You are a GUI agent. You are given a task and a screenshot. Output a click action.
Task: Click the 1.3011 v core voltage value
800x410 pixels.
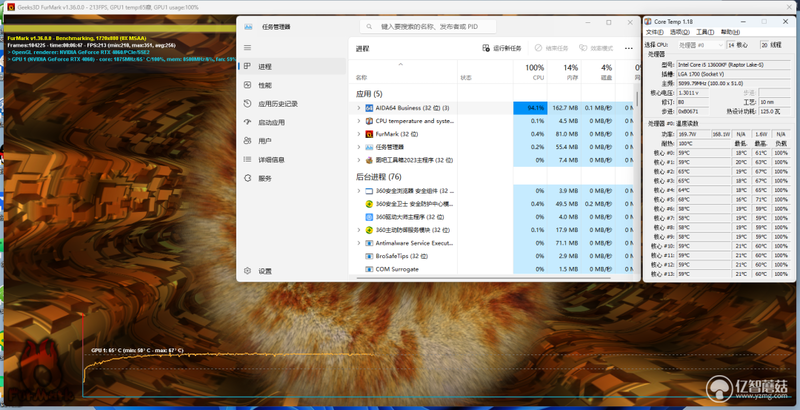[x=693, y=93]
